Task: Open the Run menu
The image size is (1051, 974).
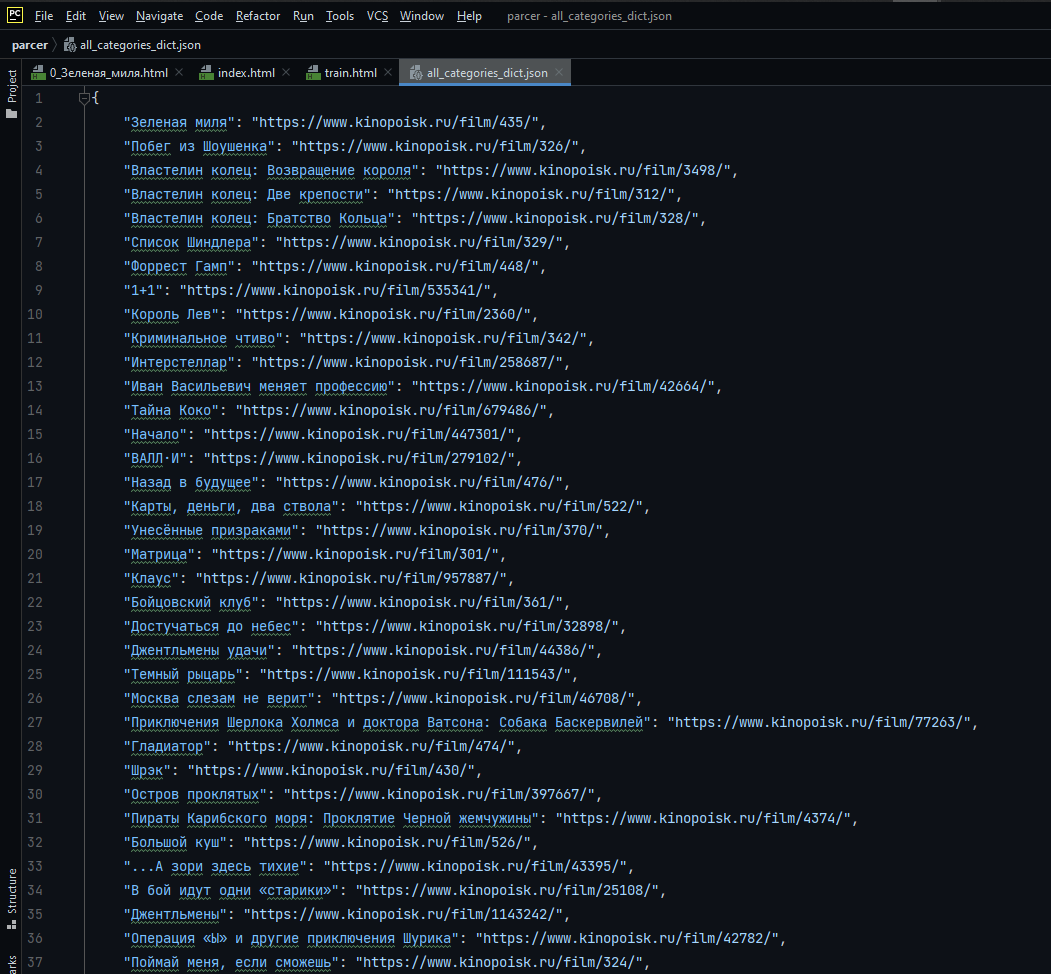Action: pos(303,16)
